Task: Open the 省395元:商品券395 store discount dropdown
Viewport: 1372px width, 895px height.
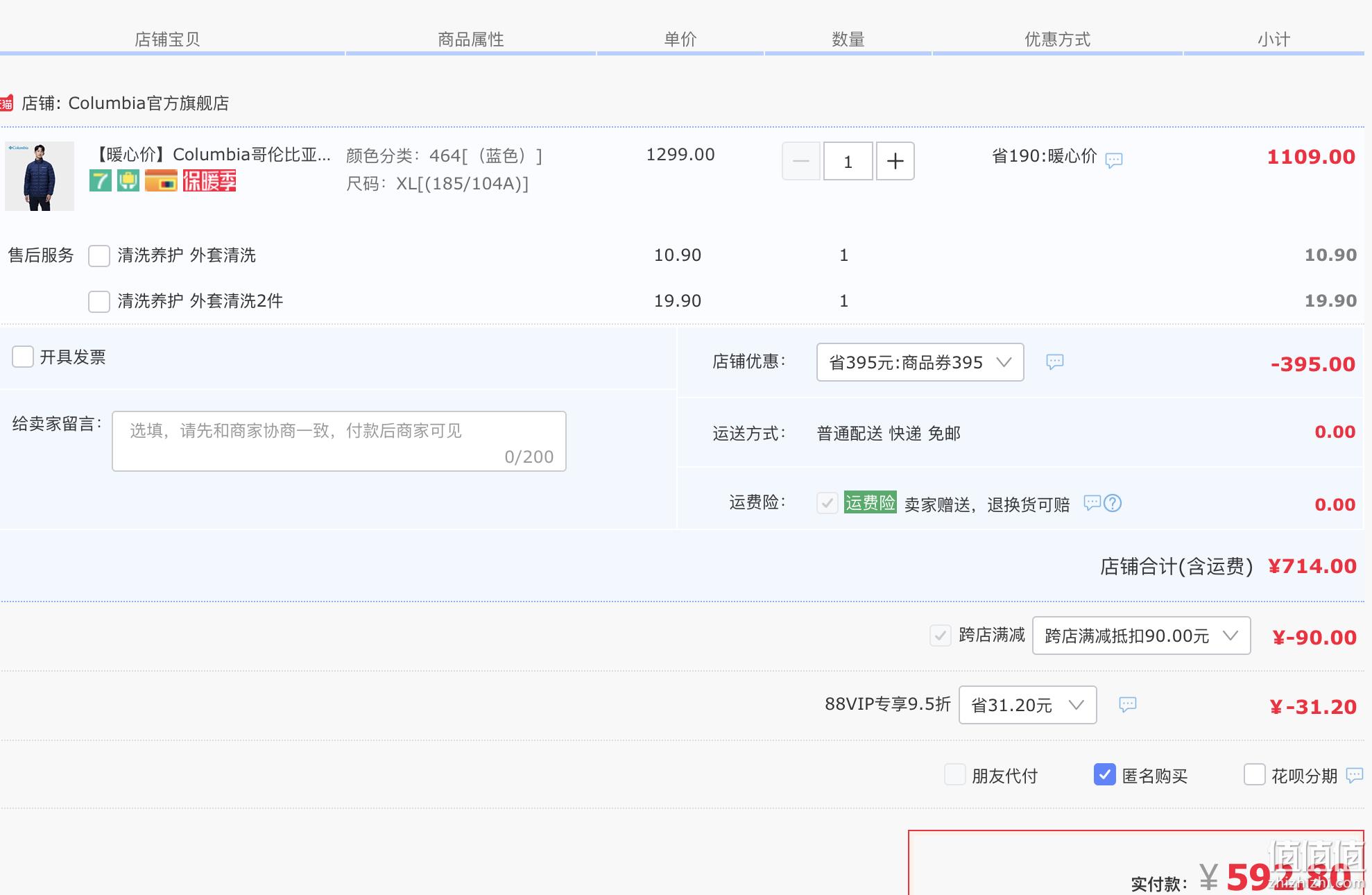Action: 920,362
